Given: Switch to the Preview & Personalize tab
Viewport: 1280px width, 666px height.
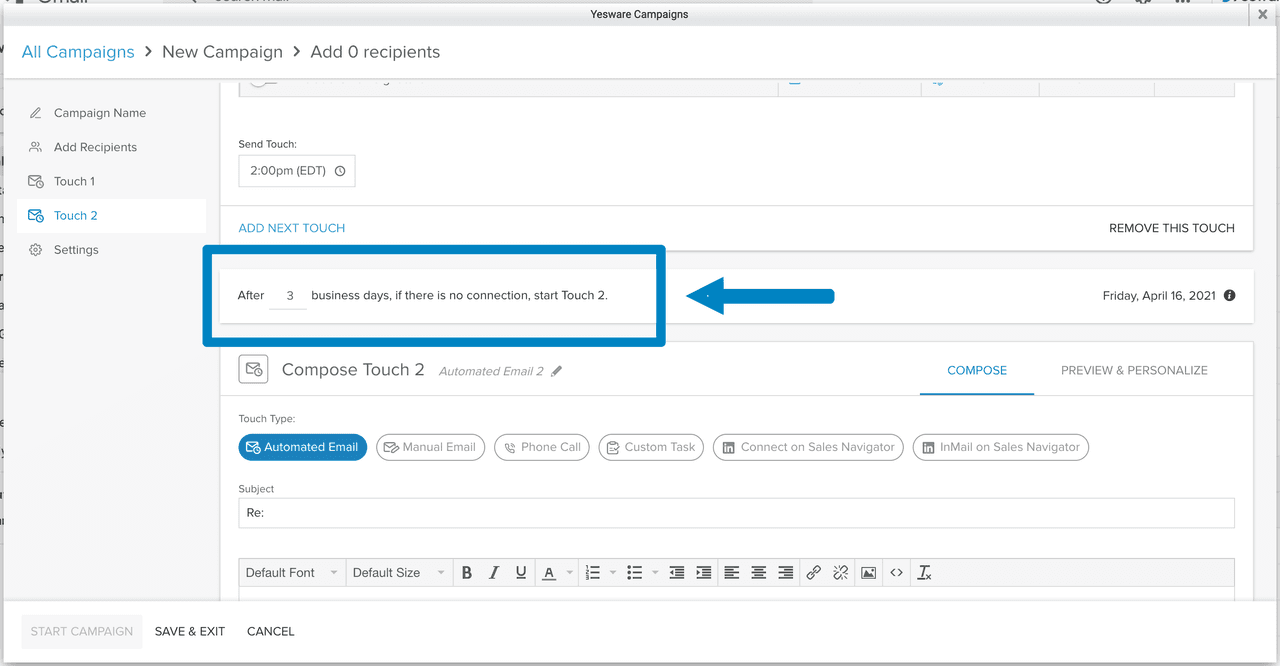Looking at the screenshot, I should [1134, 370].
